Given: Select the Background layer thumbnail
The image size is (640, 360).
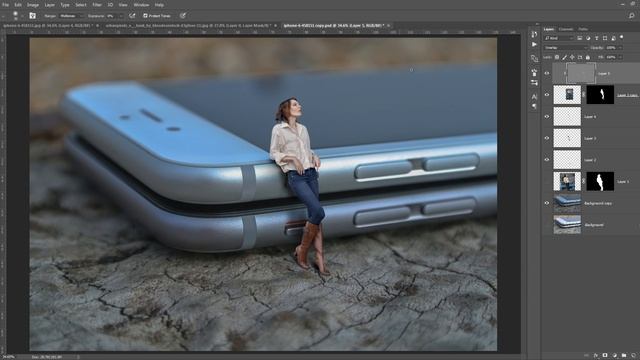Looking at the screenshot, I should pyautogui.click(x=567, y=224).
